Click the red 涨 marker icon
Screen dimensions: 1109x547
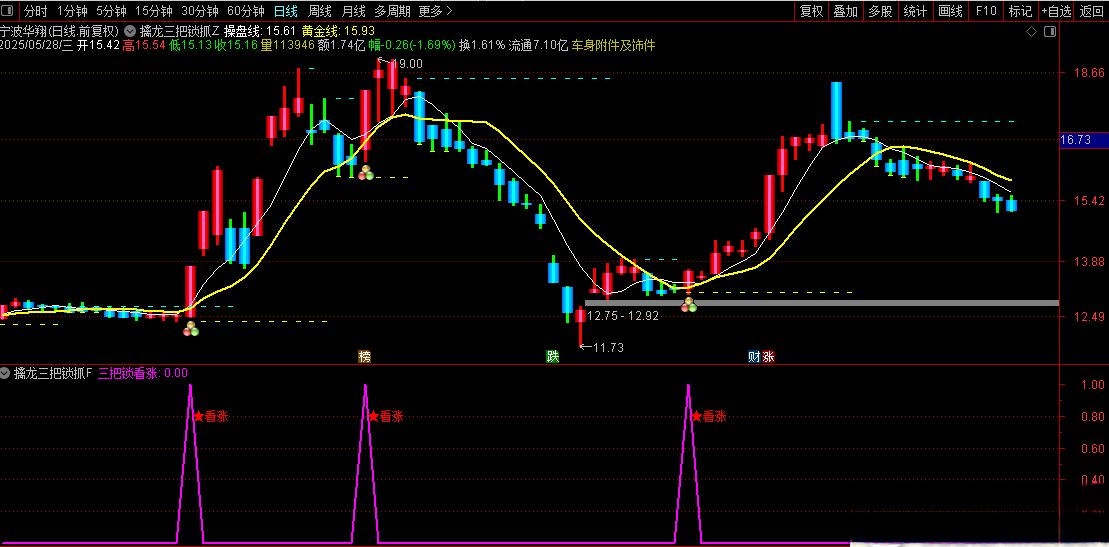pyautogui.click(x=768, y=356)
